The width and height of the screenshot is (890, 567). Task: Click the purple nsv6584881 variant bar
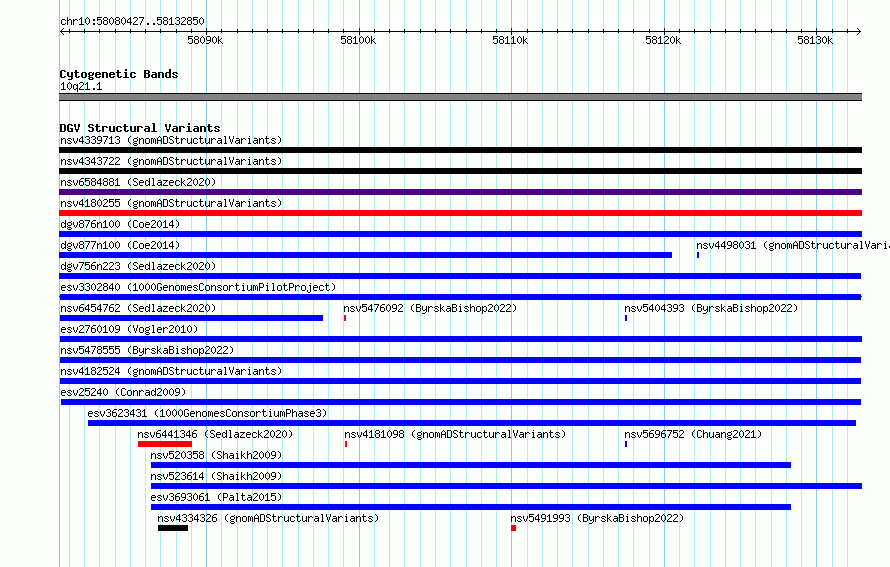[460, 192]
